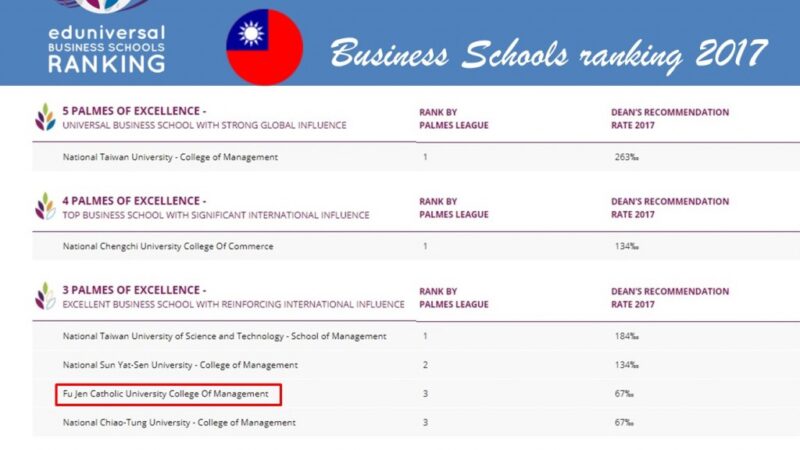Open National Chengchi University College Of Commerce
Image resolution: width=800 pixels, height=450 pixels.
click(168, 246)
